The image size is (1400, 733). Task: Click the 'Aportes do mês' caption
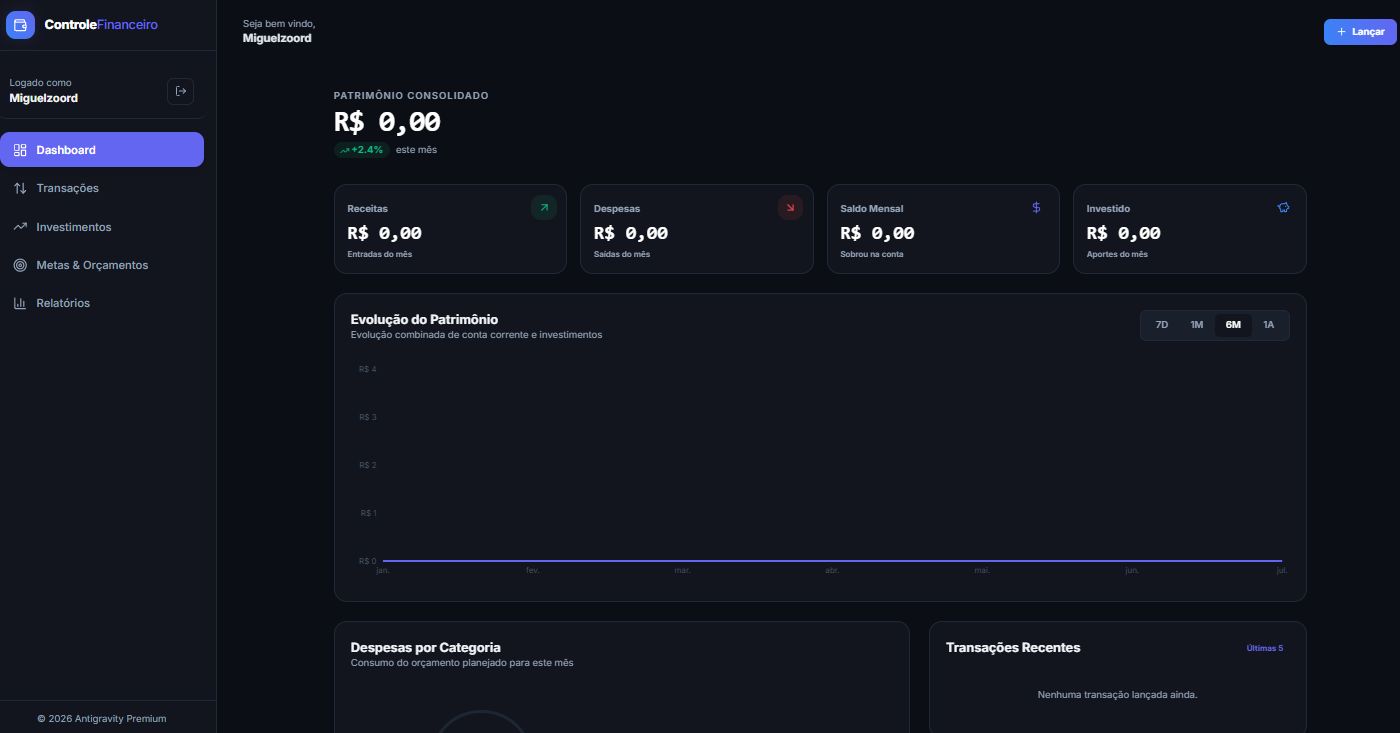tap(1117, 254)
